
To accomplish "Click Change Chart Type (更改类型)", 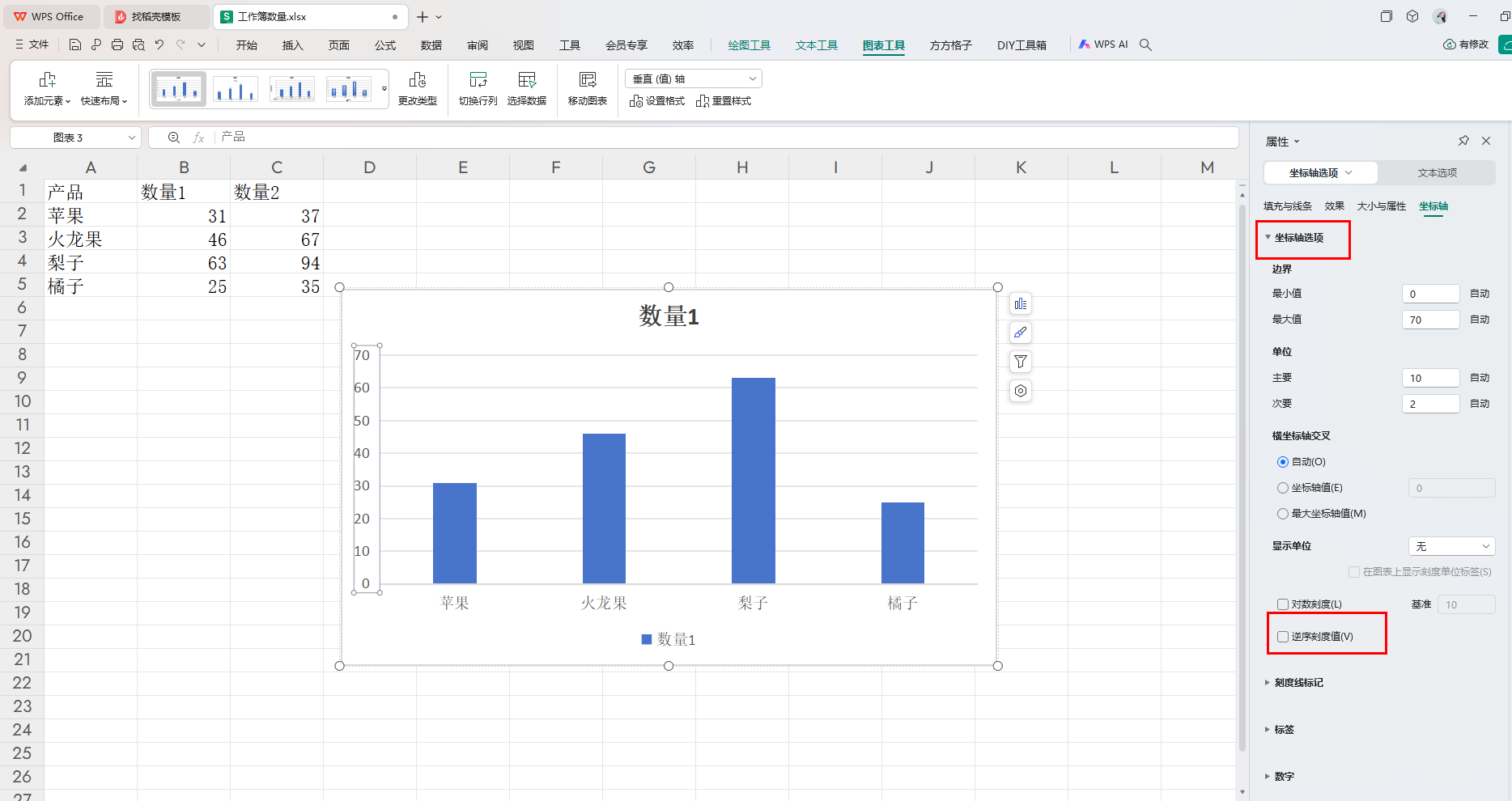I will (x=418, y=89).
